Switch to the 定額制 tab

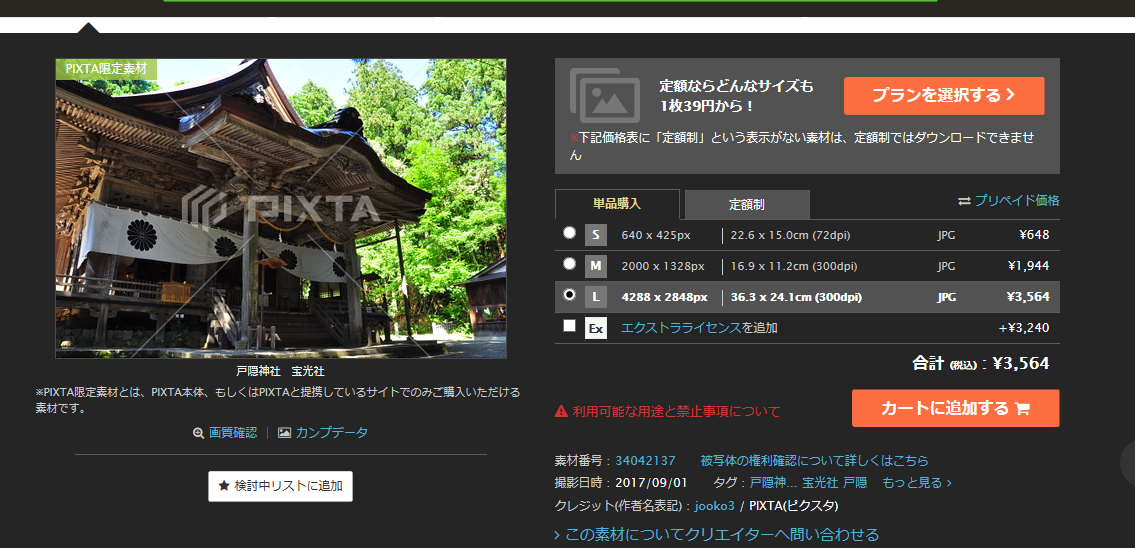point(747,205)
